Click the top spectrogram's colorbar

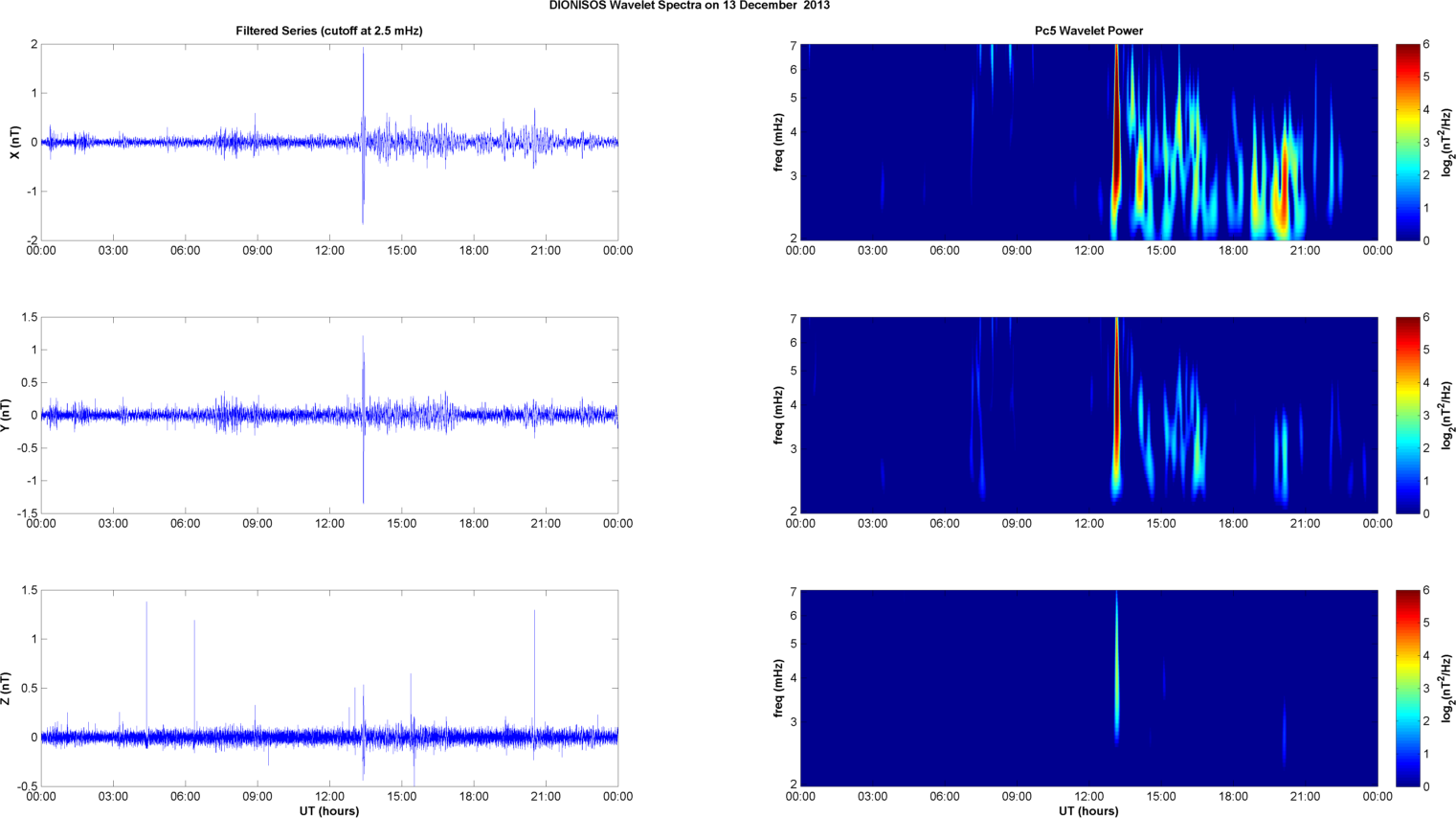[x=1407, y=142]
